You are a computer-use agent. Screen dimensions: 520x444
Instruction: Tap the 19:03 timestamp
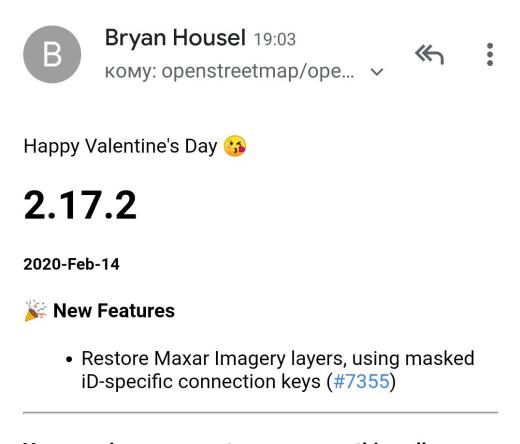(x=275, y=39)
